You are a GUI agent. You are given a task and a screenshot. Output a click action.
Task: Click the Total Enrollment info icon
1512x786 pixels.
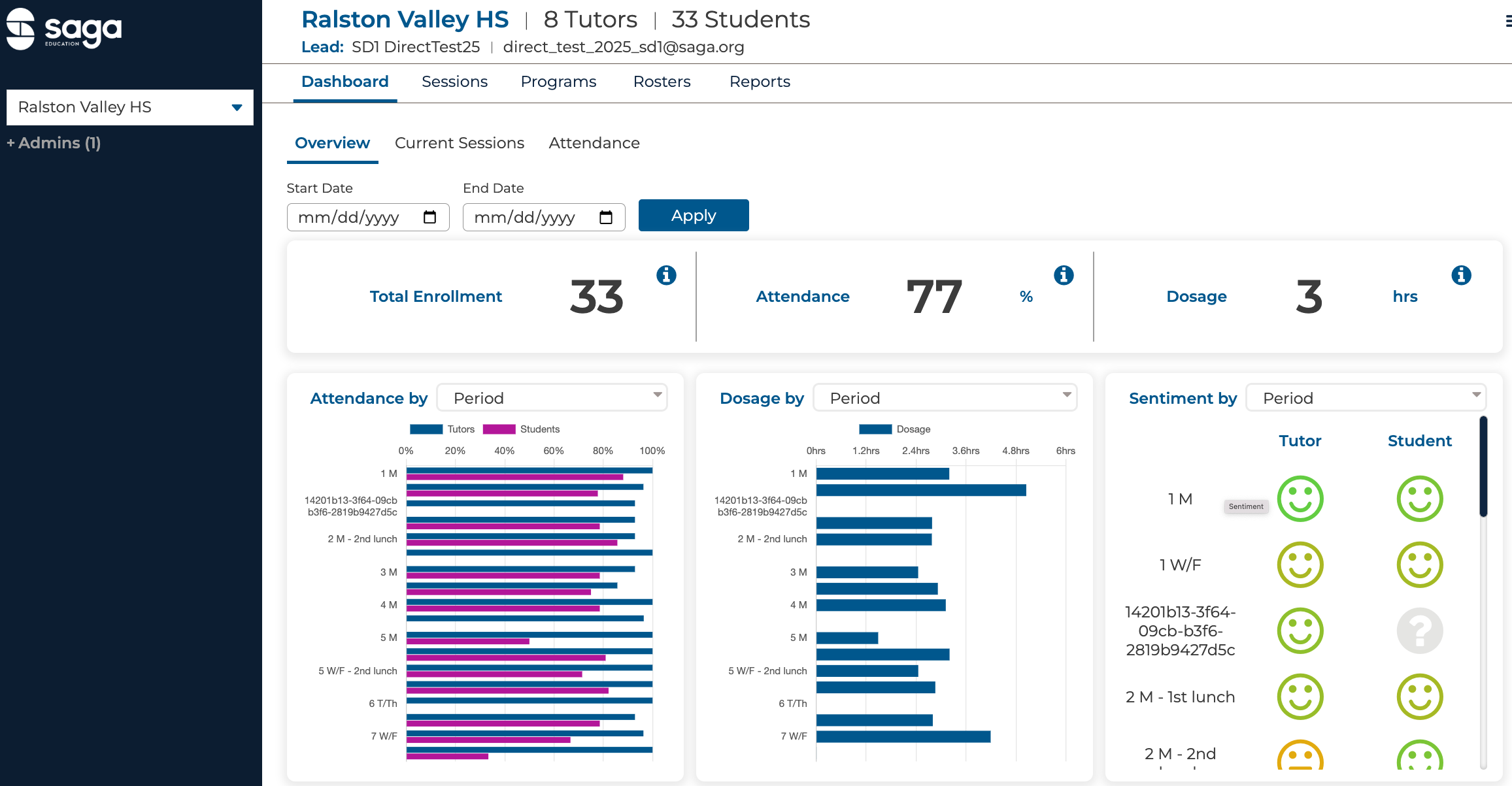[x=666, y=275]
